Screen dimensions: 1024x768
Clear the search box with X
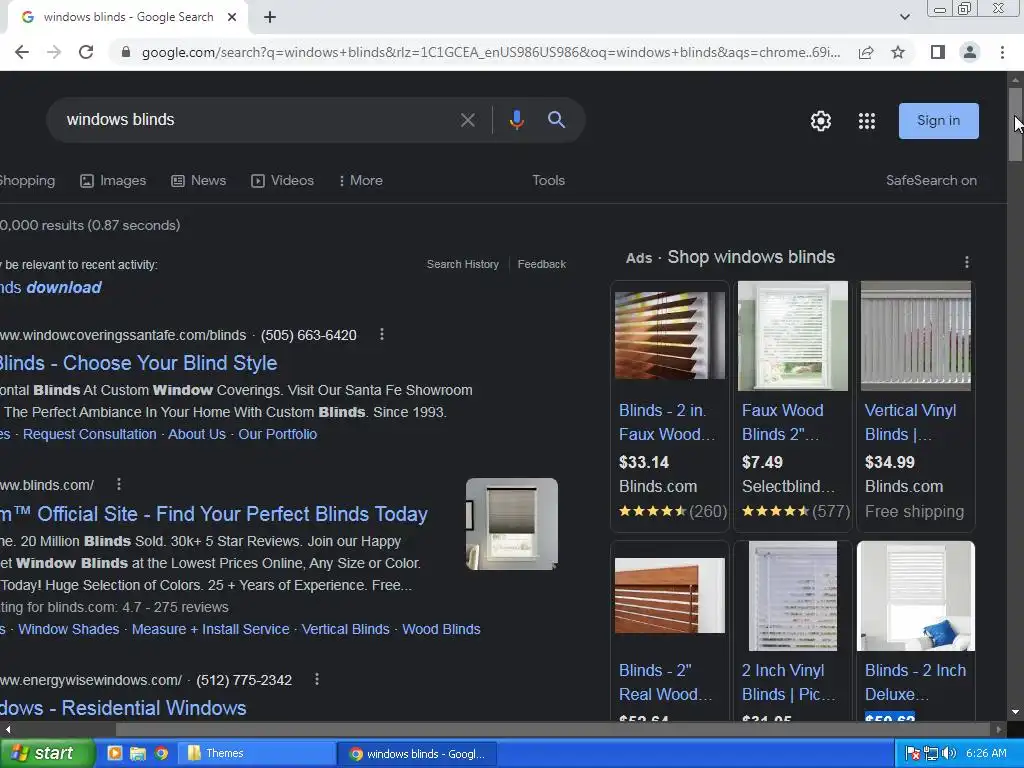(468, 120)
